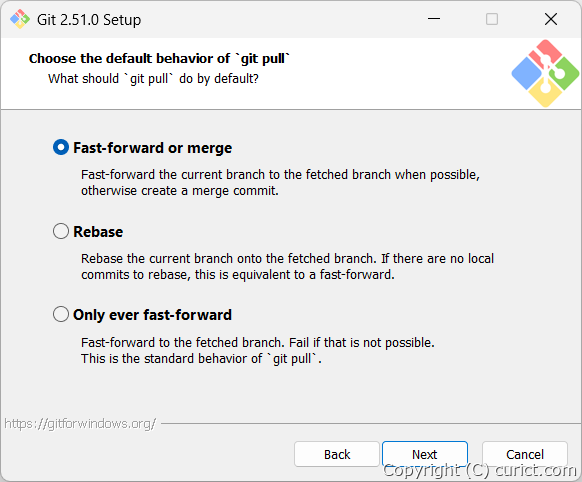Viewport: 582px width, 482px height.
Task: Click the Git logo in title bar
Action: click(x=20, y=19)
